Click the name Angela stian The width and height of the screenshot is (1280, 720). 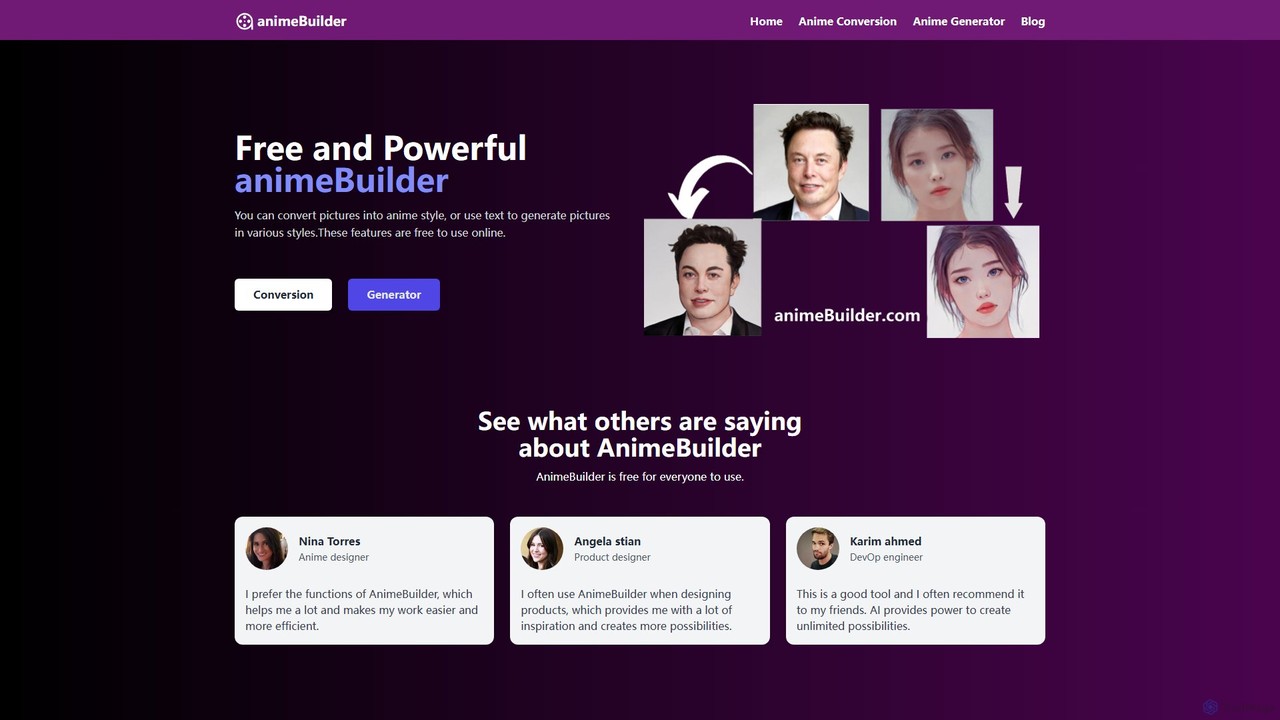(x=607, y=541)
